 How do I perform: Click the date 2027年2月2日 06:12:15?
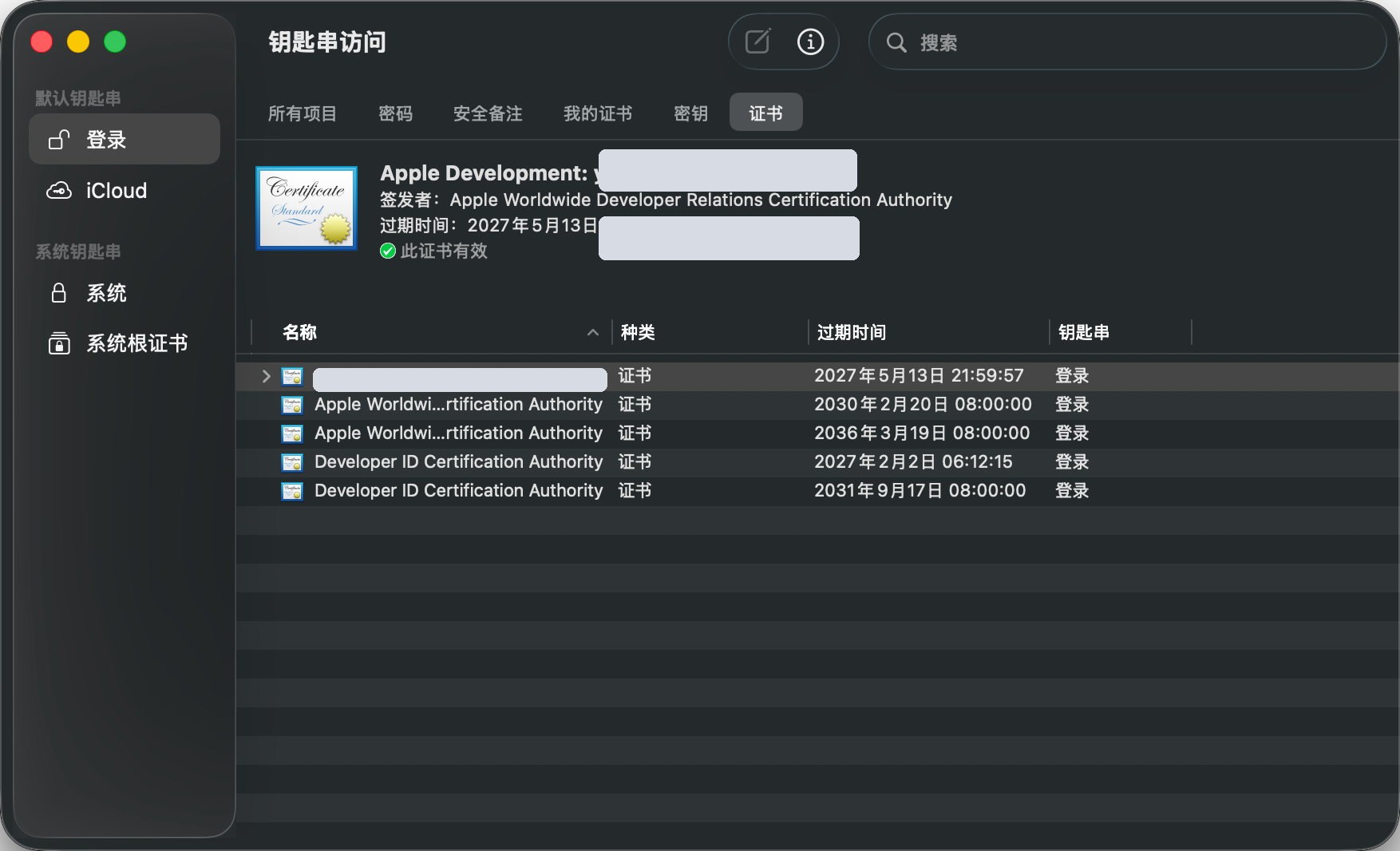pos(913,462)
